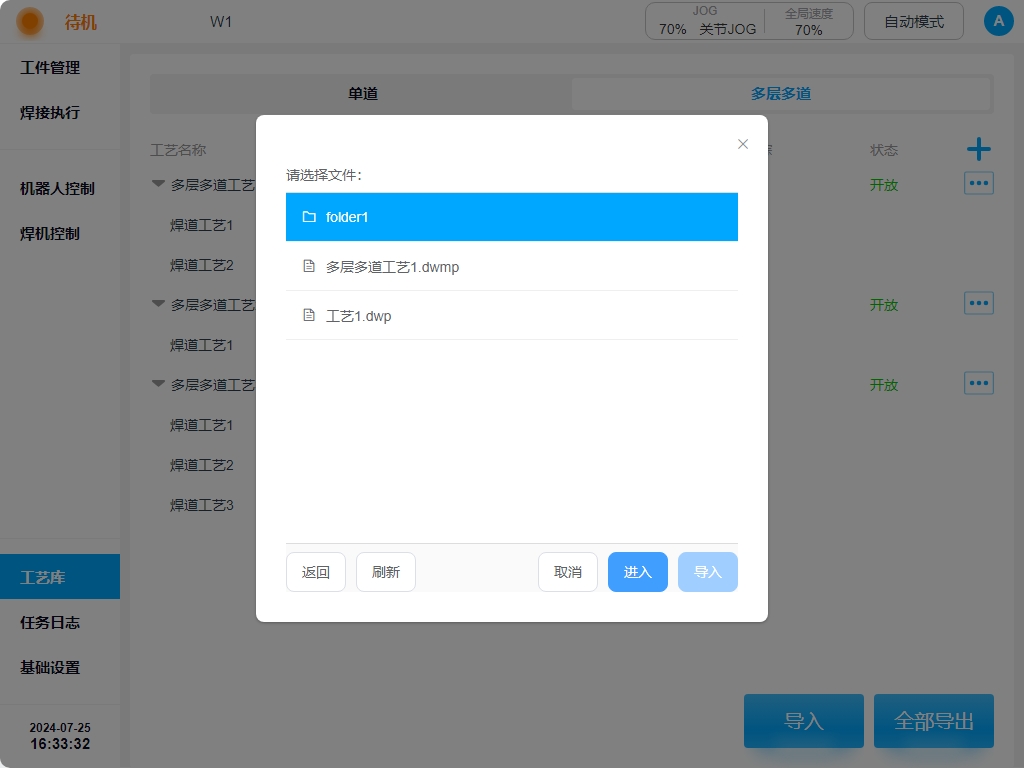The width and height of the screenshot is (1024, 768).
Task: Select the folder1 folder entry
Action: pyautogui.click(x=511, y=217)
